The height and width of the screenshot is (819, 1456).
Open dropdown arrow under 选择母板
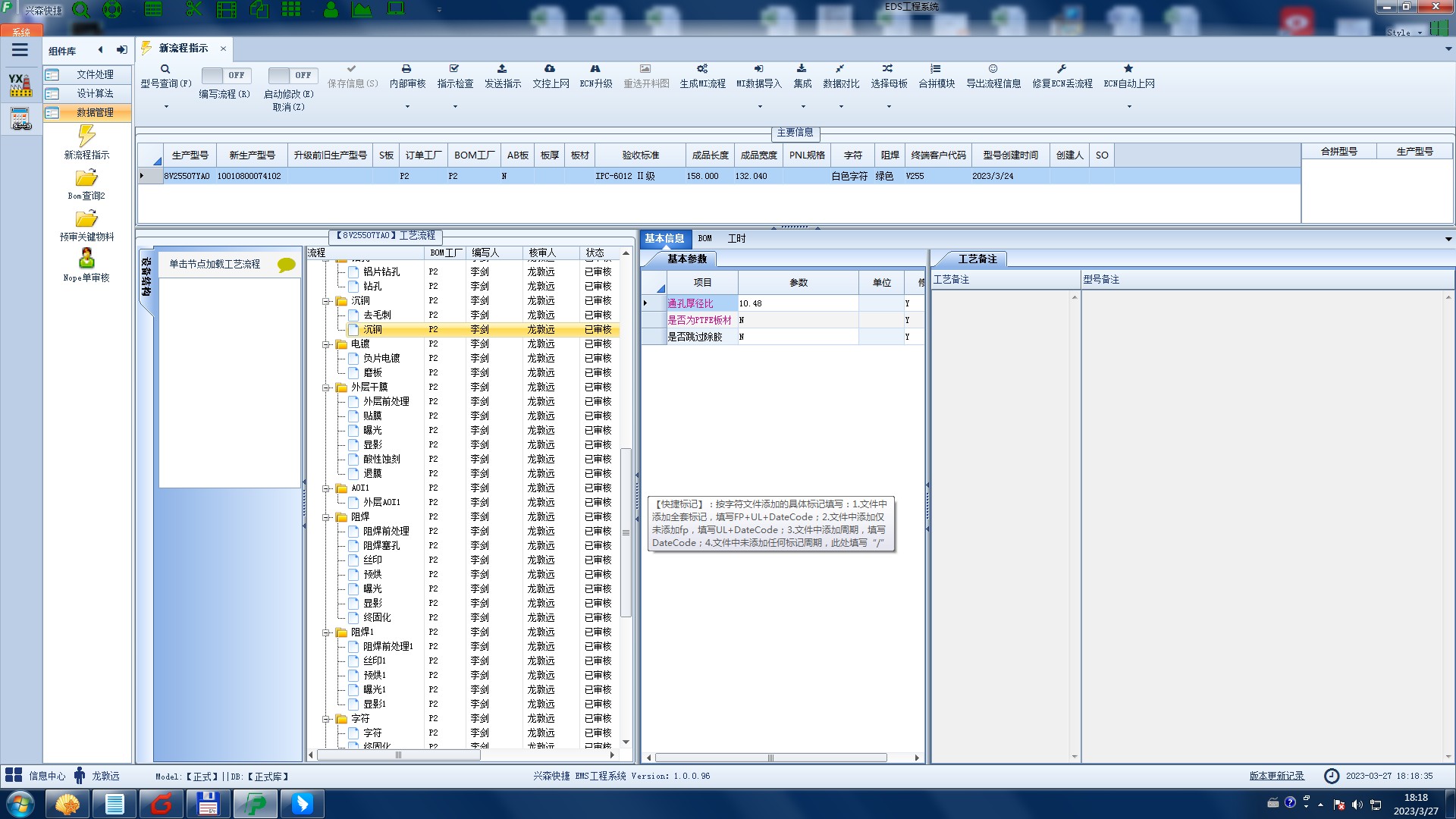[x=889, y=107]
